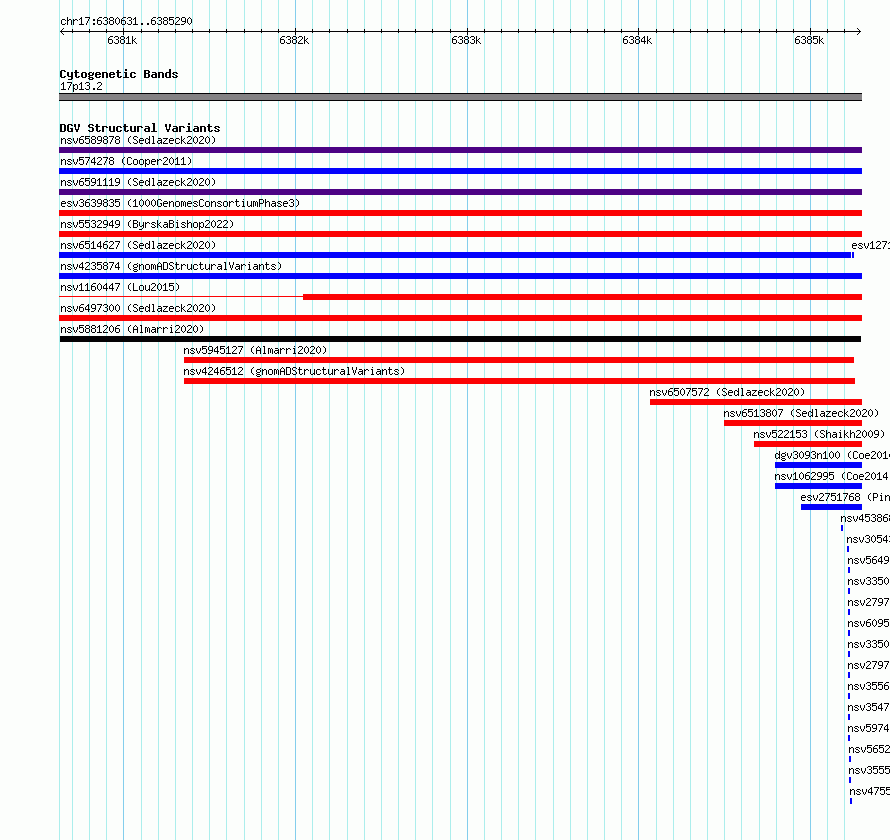Screen dimensions: 890x840
Task: Click the red bar under esv3639835
Action: [460, 213]
